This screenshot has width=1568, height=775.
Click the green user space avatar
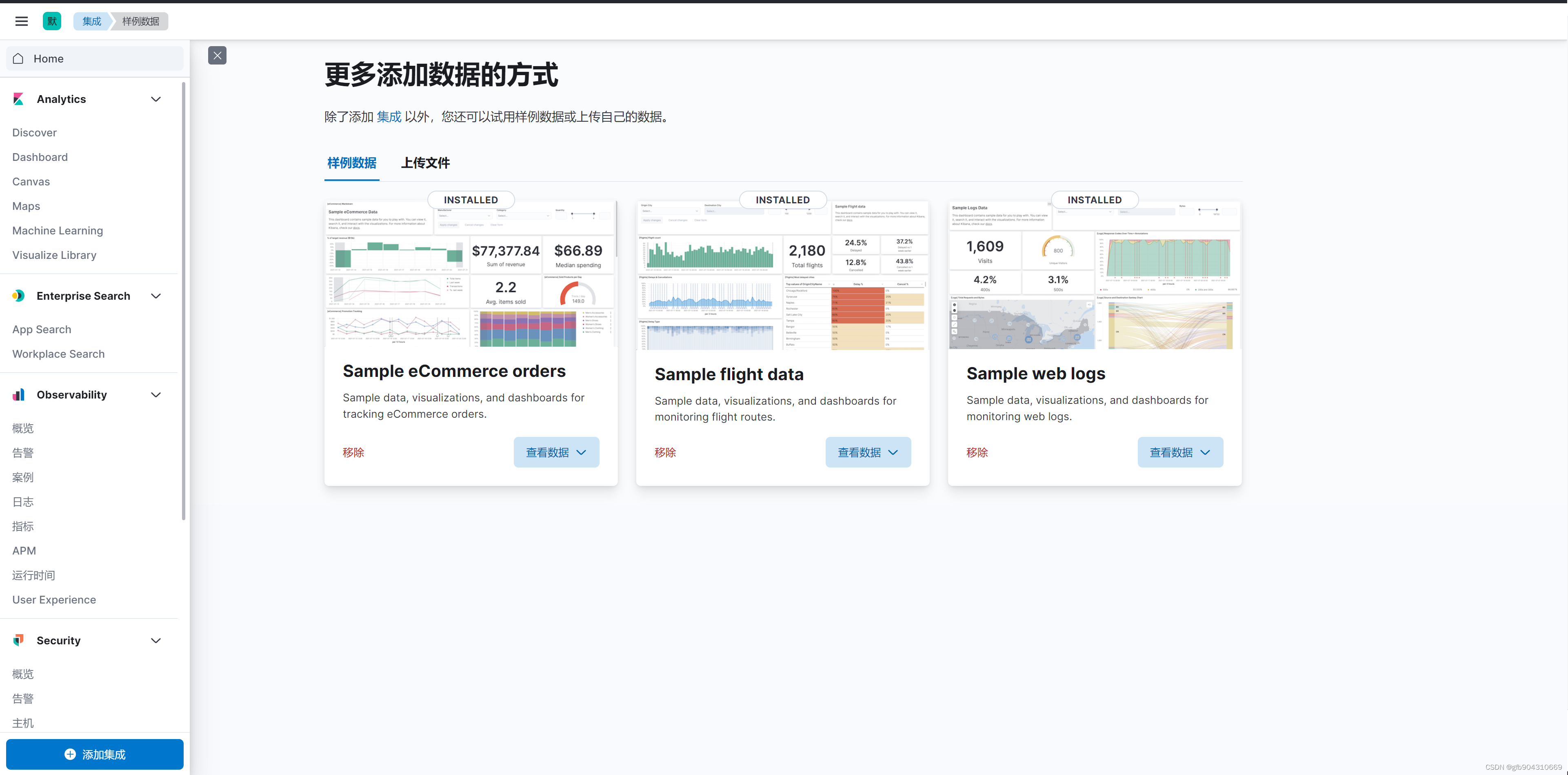52,21
